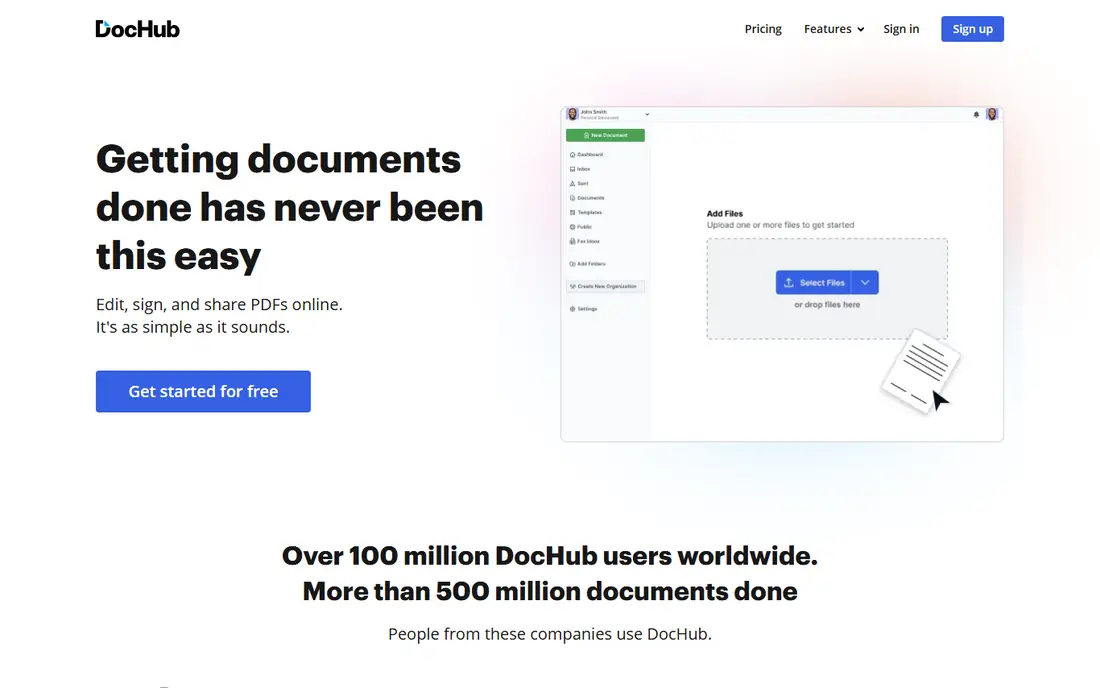
Task: Click New Document in the preview
Action: point(605,135)
